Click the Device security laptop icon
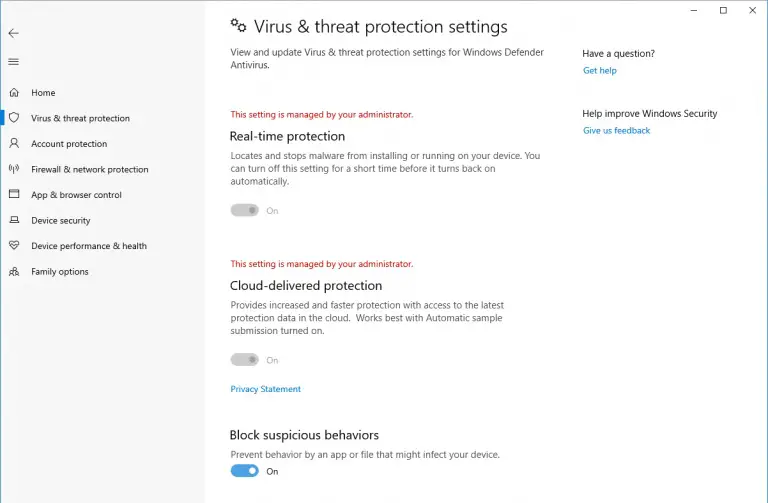Viewport: 768px width, 503px height. (x=14, y=220)
